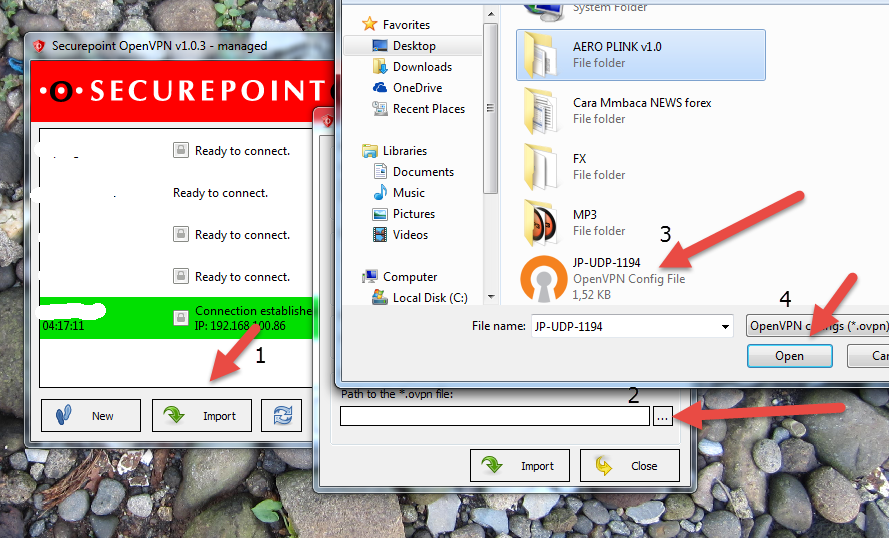Select JP-UDP-1194 OpenVPN config file icon

coord(544,278)
